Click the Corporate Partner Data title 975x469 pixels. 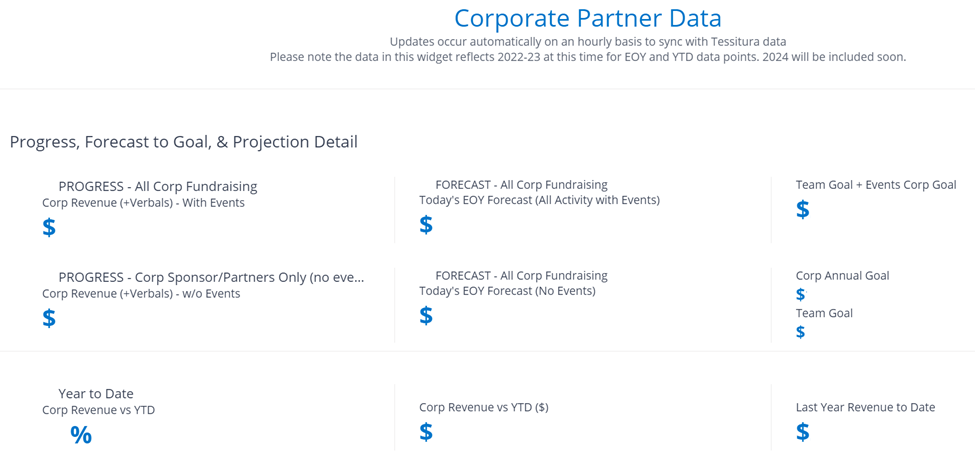pos(587,18)
